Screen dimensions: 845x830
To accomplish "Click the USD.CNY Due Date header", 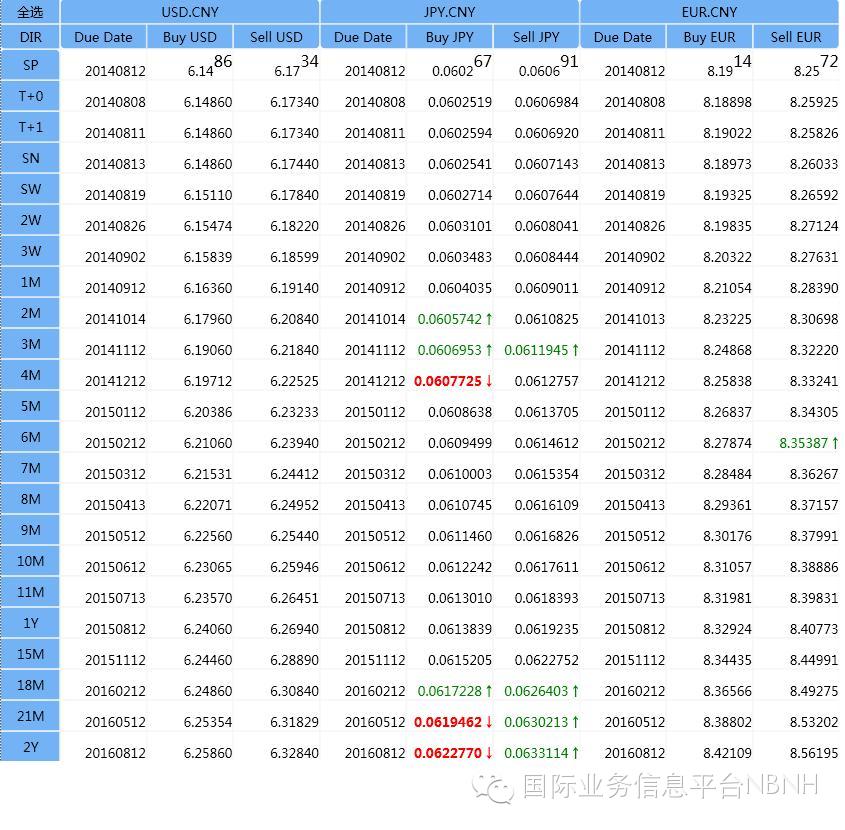I will (x=103, y=37).
